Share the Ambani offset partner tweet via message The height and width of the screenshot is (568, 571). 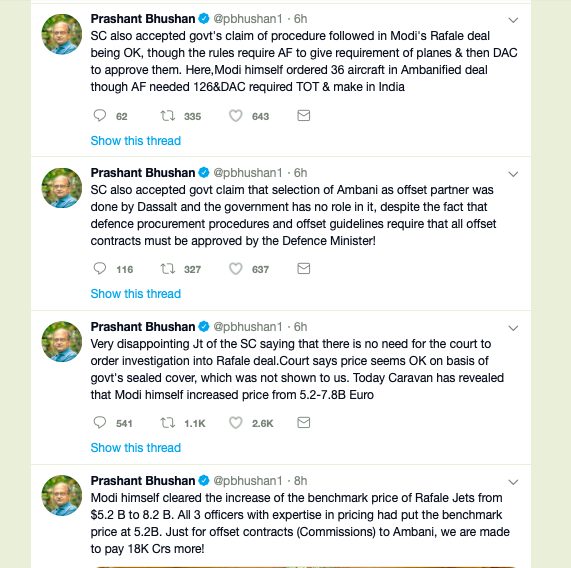pyautogui.click(x=304, y=269)
